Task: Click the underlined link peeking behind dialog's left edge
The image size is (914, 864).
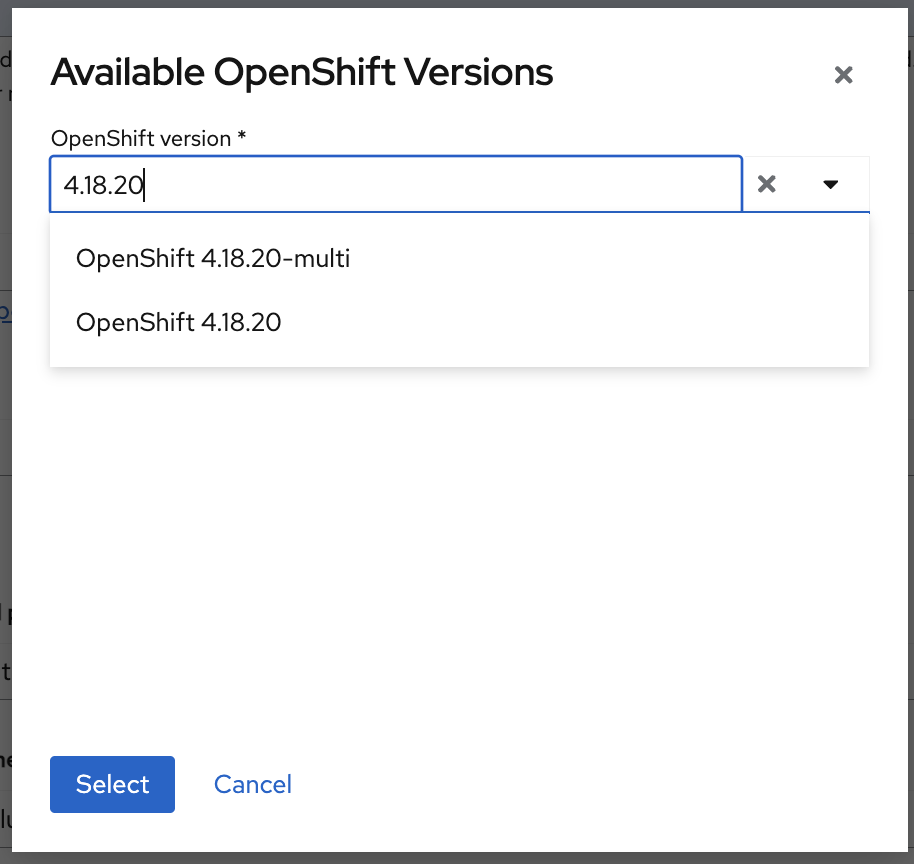Action: pyautogui.click(x=5, y=313)
